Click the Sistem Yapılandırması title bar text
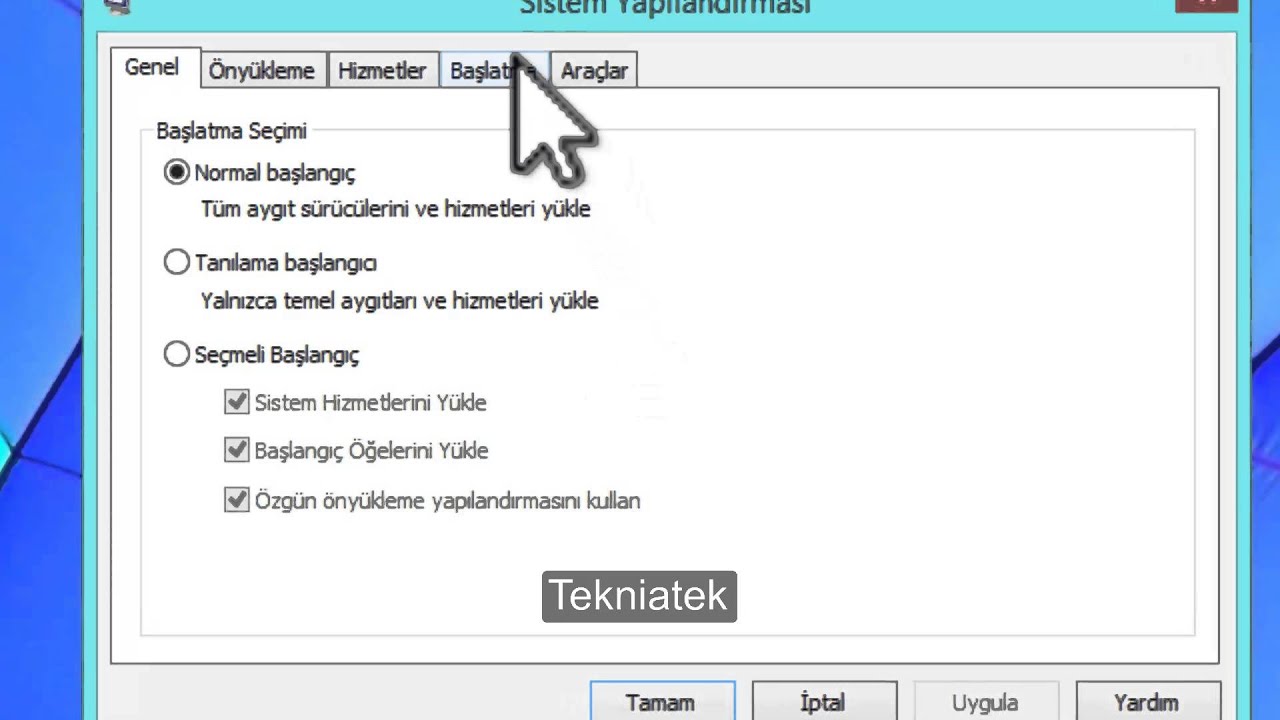 click(665, 7)
